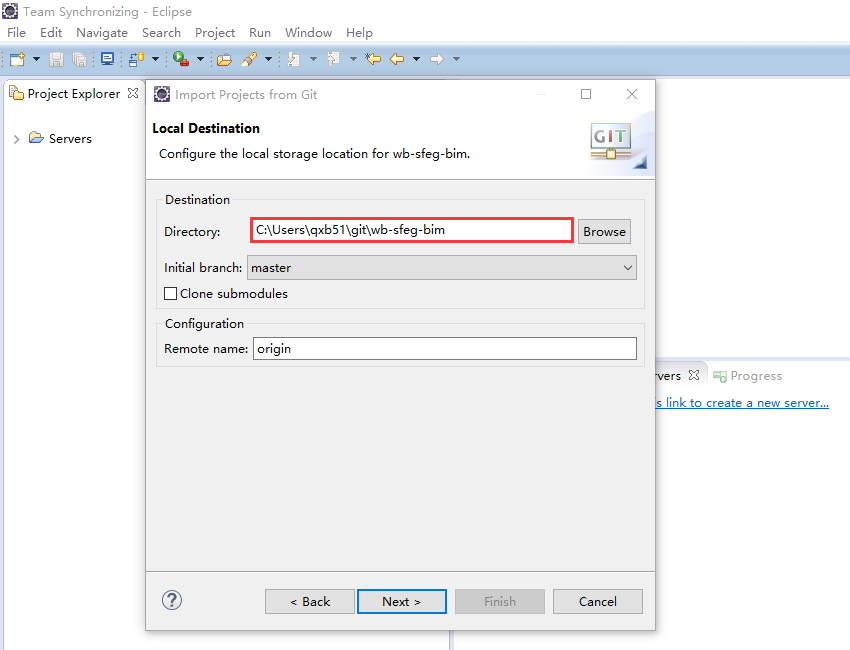Click the Eclipse icon in title bar

click(10, 11)
